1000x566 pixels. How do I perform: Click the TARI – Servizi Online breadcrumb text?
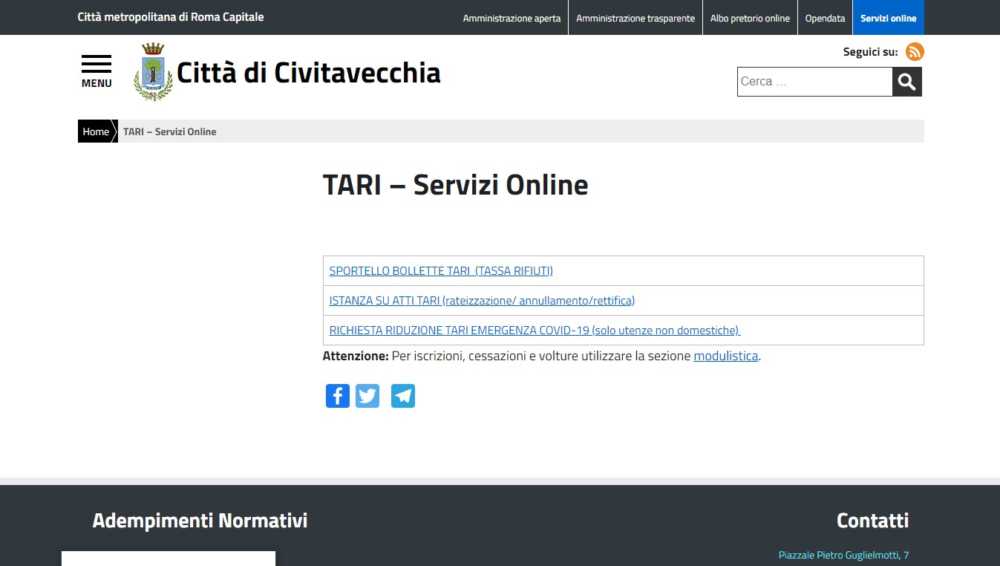pyautogui.click(x=170, y=131)
